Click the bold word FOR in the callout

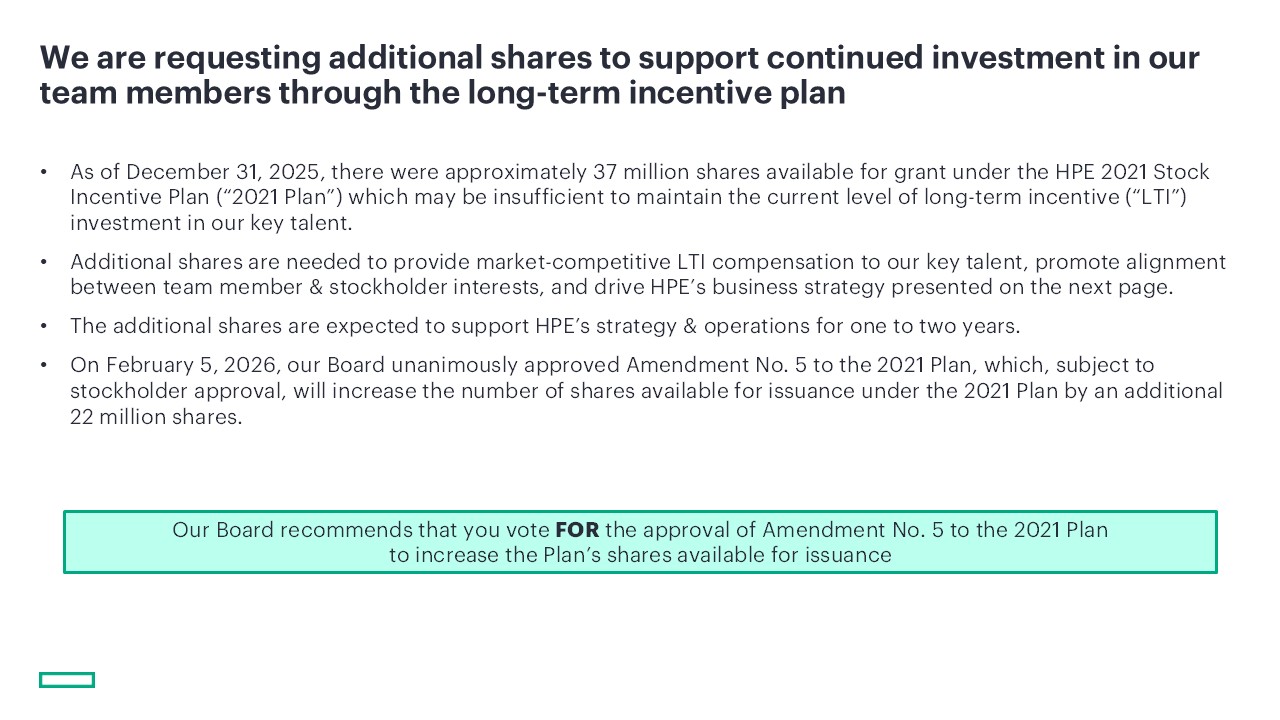pyautogui.click(x=577, y=530)
